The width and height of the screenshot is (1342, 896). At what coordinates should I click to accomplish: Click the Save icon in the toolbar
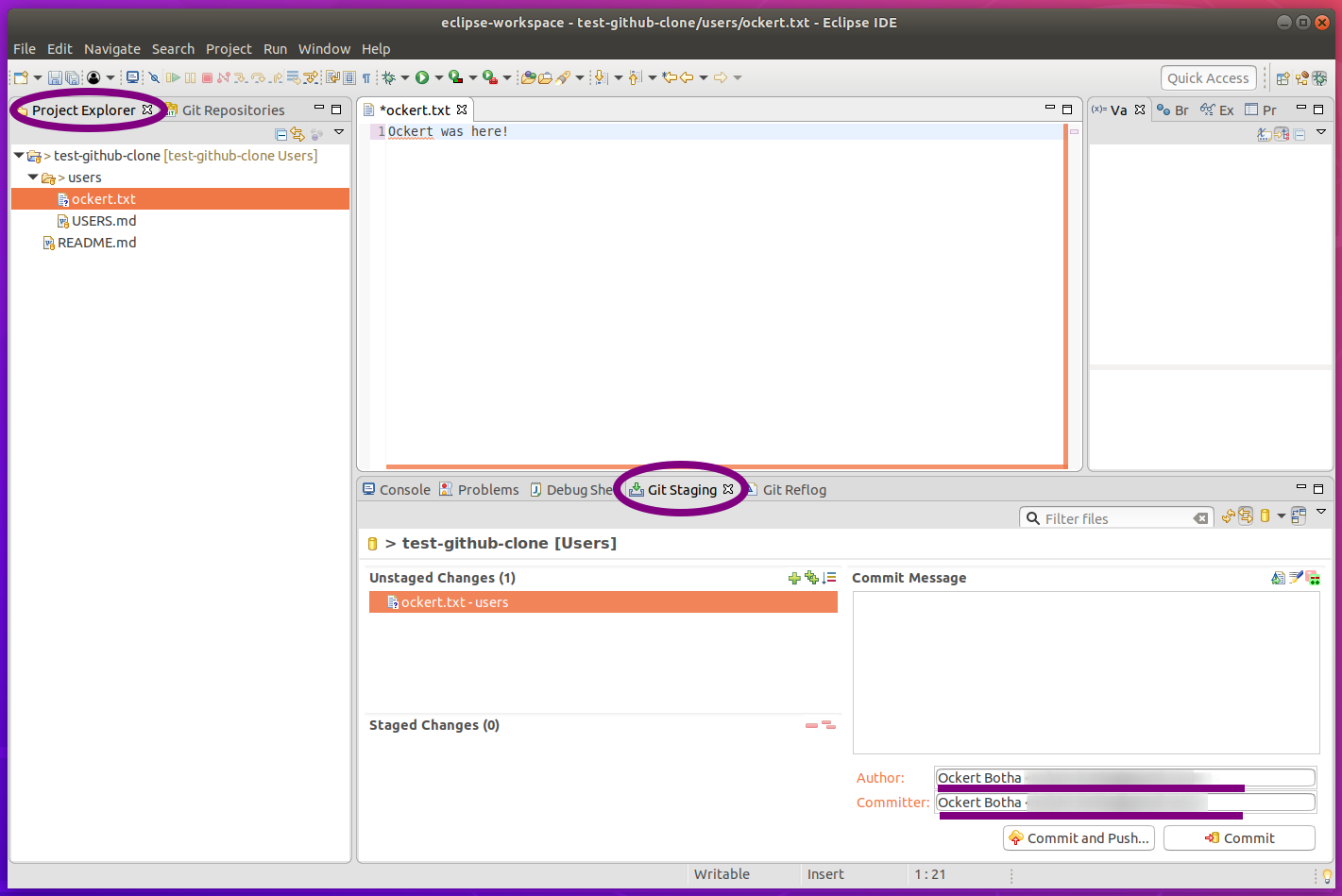pos(54,77)
